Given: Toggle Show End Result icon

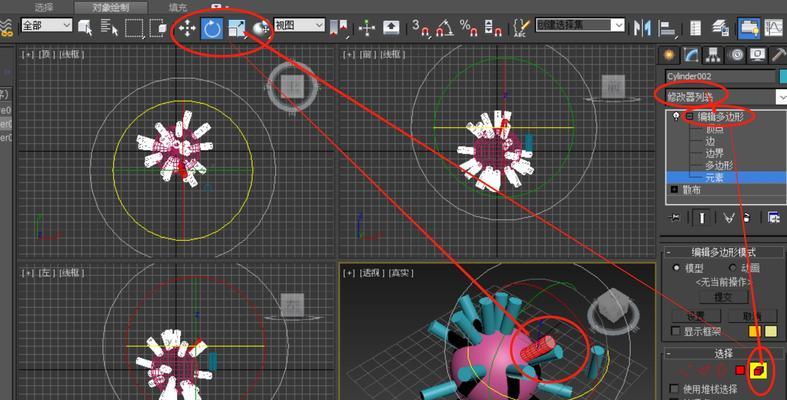Looking at the screenshot, I should tap(701, 218).
